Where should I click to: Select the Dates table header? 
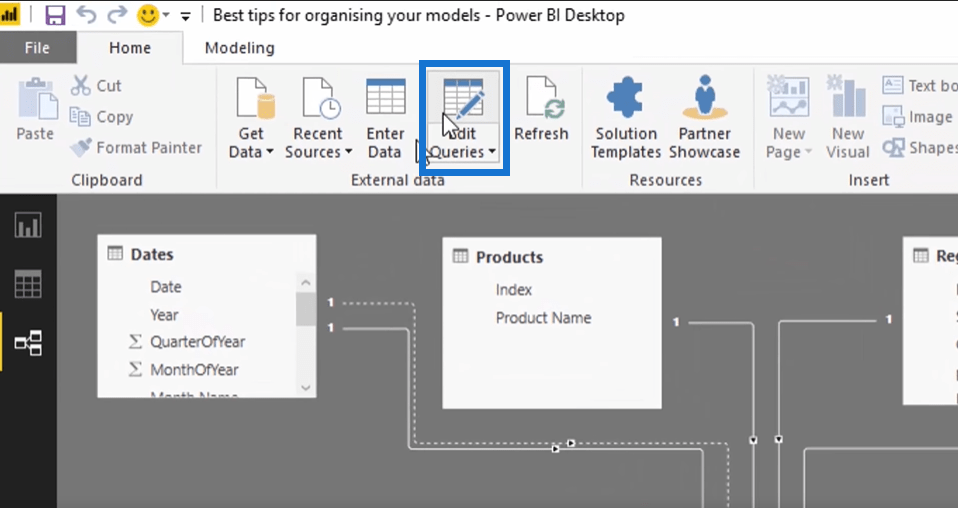coord(207,254)
